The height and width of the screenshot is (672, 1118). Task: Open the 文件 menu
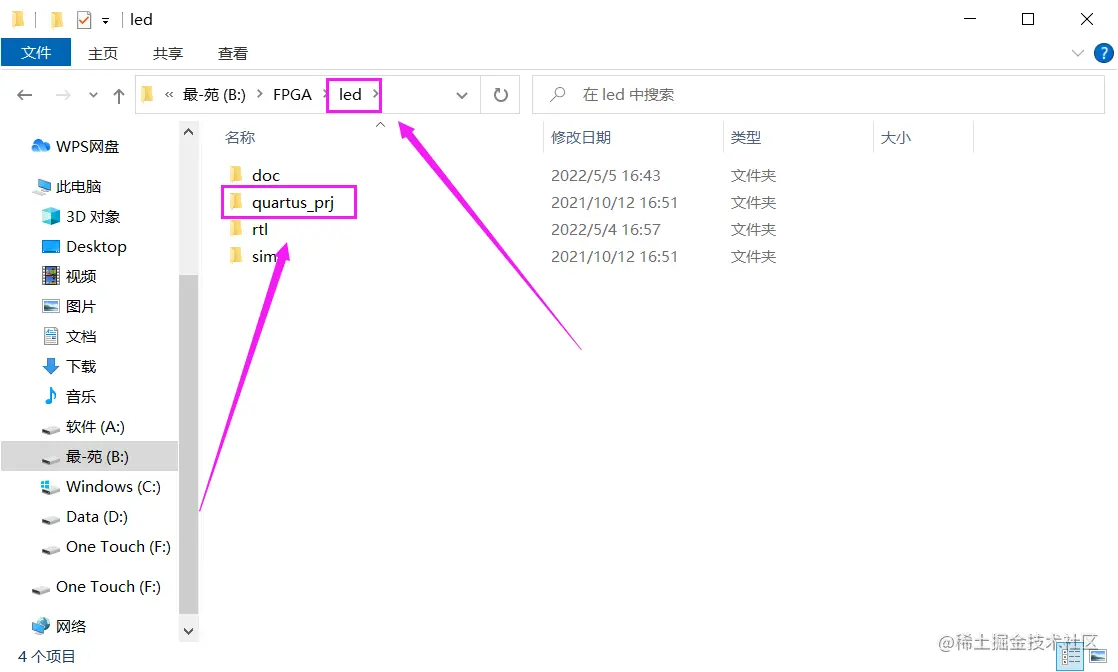click(x=36, y=53)
